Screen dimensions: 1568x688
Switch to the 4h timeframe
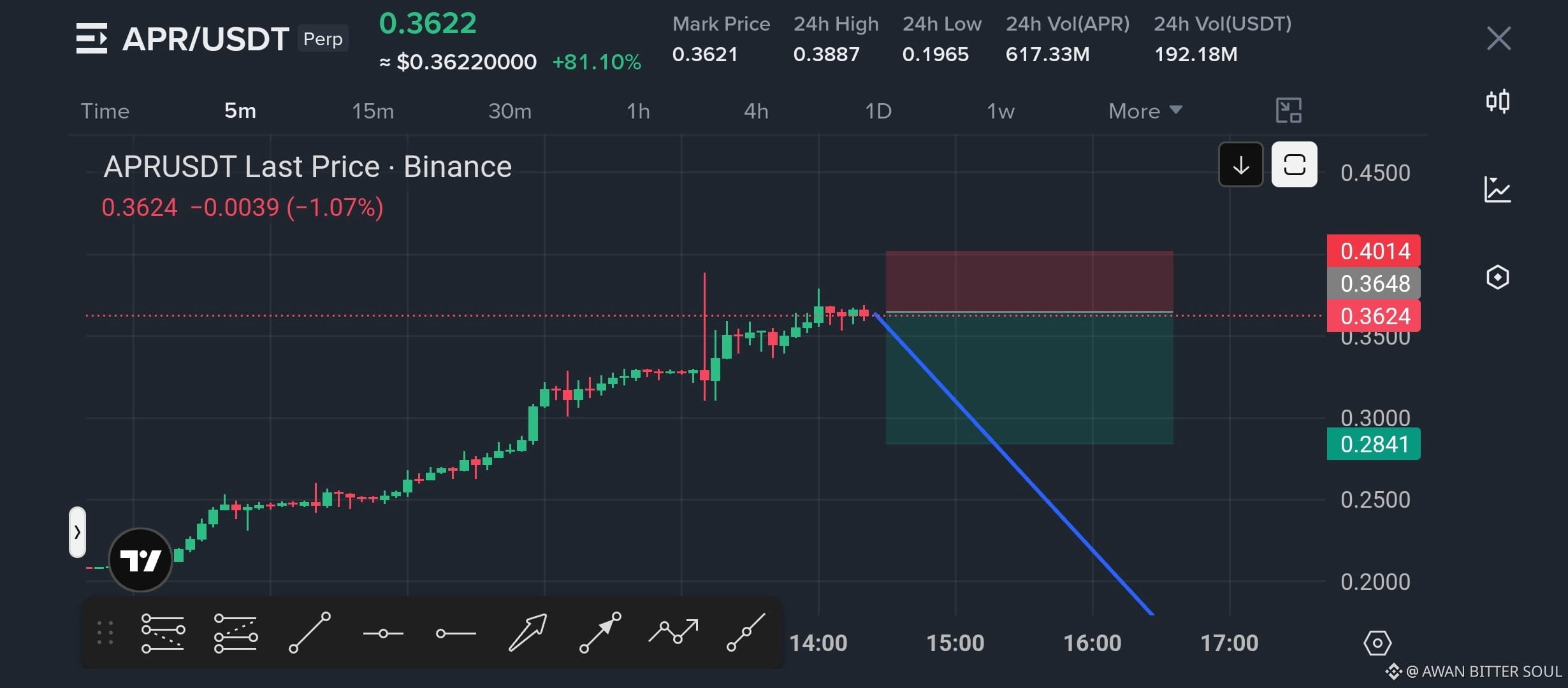tap(756, 111)
